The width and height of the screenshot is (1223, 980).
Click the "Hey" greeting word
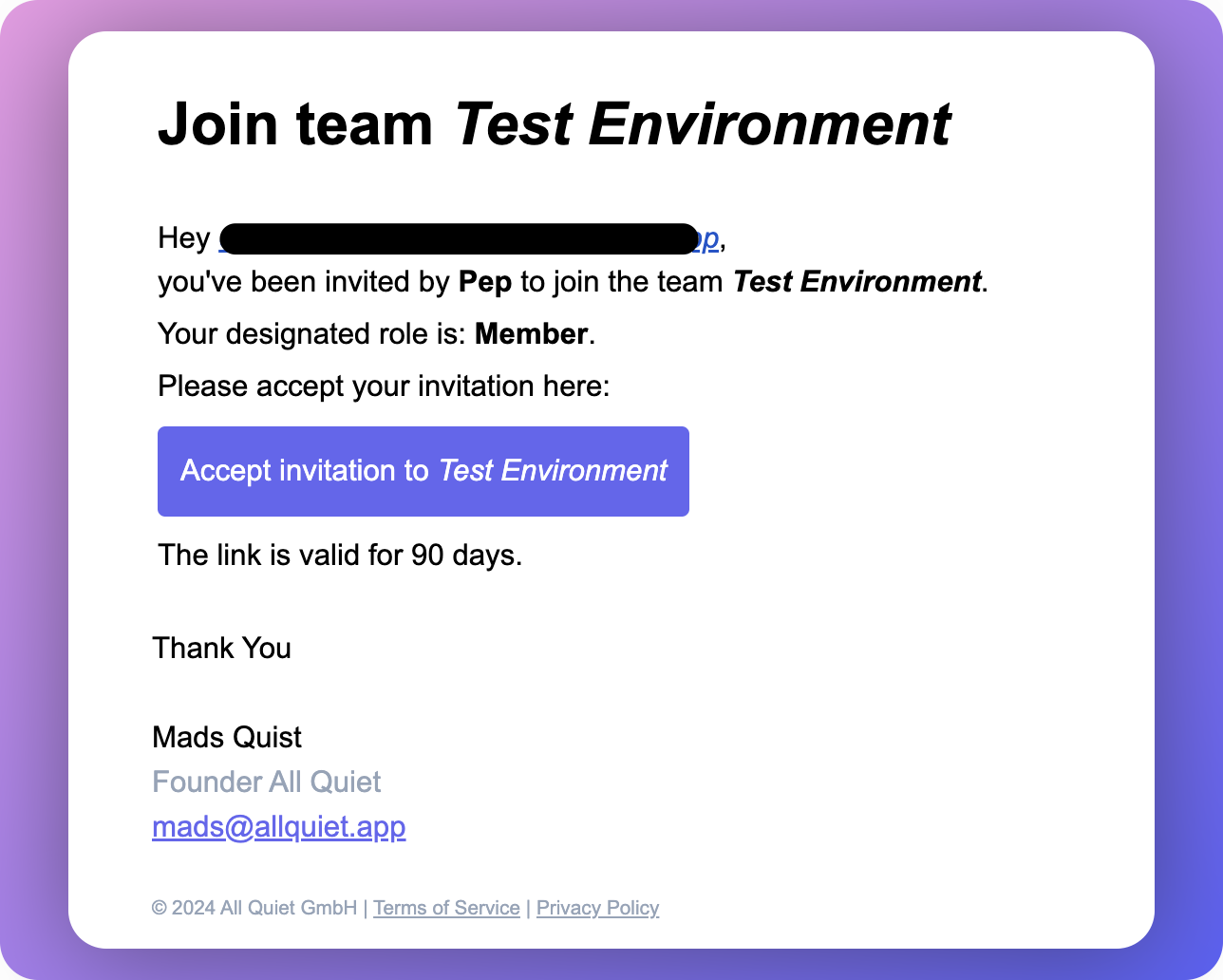click(x=183, y=237)
